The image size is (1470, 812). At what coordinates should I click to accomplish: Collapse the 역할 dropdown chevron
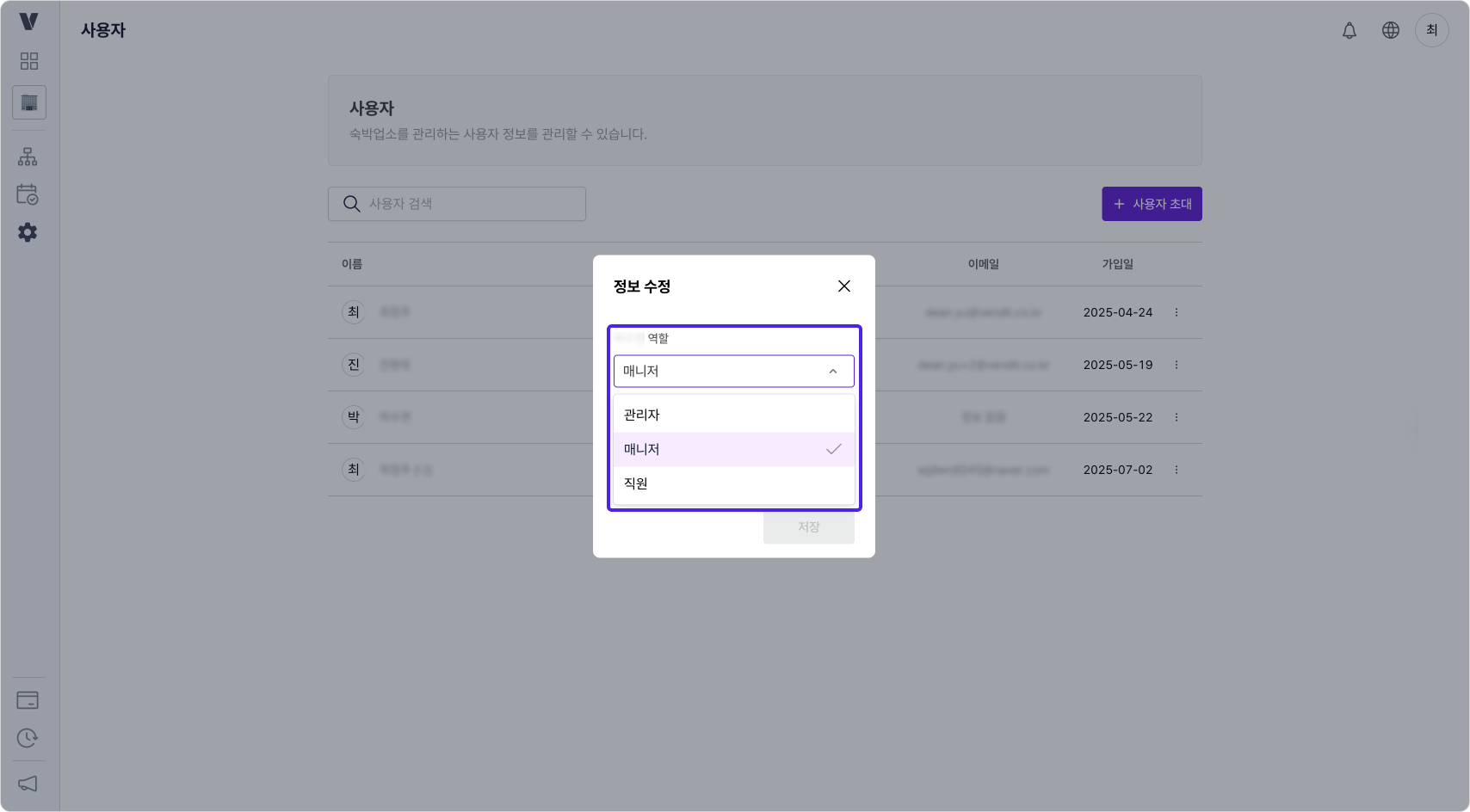(831, 371)
